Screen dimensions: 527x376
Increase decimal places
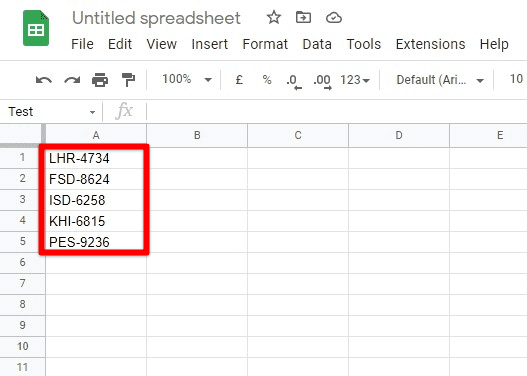(323, 82)
